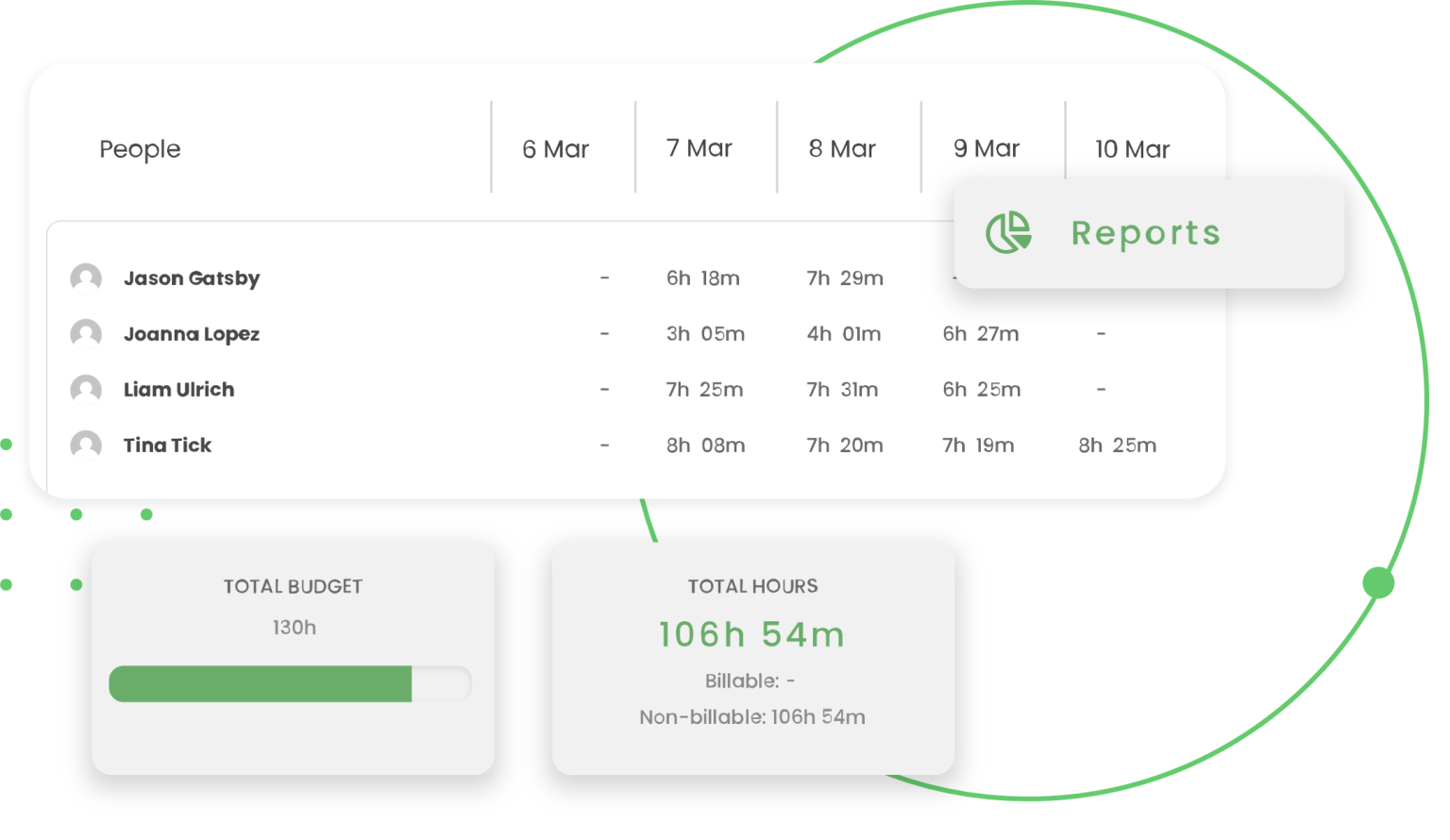Click the 130h budget link
The height and width of the screenshot is (840, 1450).
(293, 626)
